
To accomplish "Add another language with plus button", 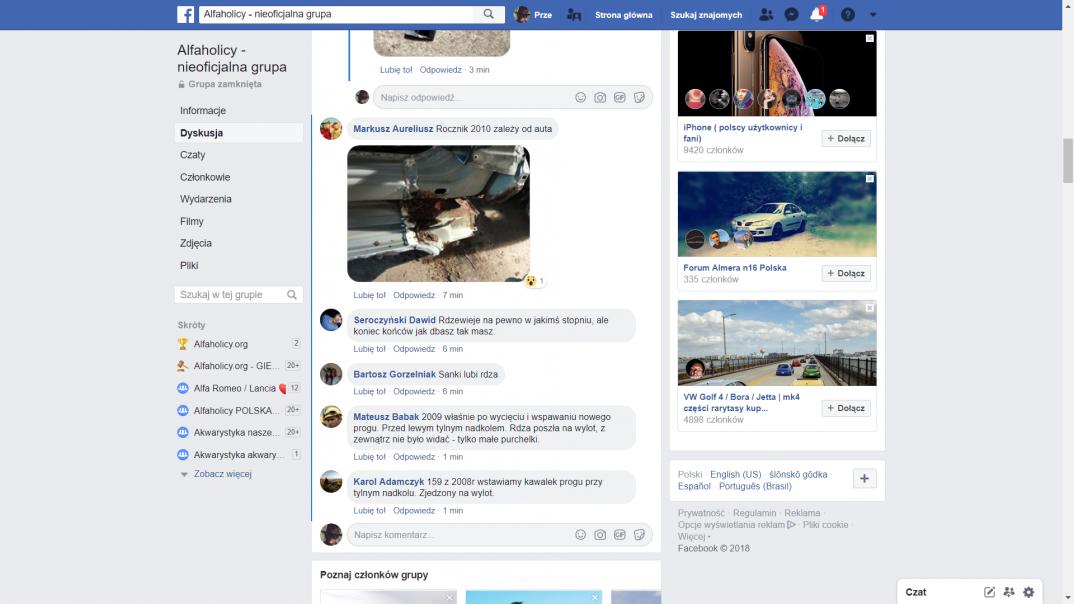I will 864,479.
